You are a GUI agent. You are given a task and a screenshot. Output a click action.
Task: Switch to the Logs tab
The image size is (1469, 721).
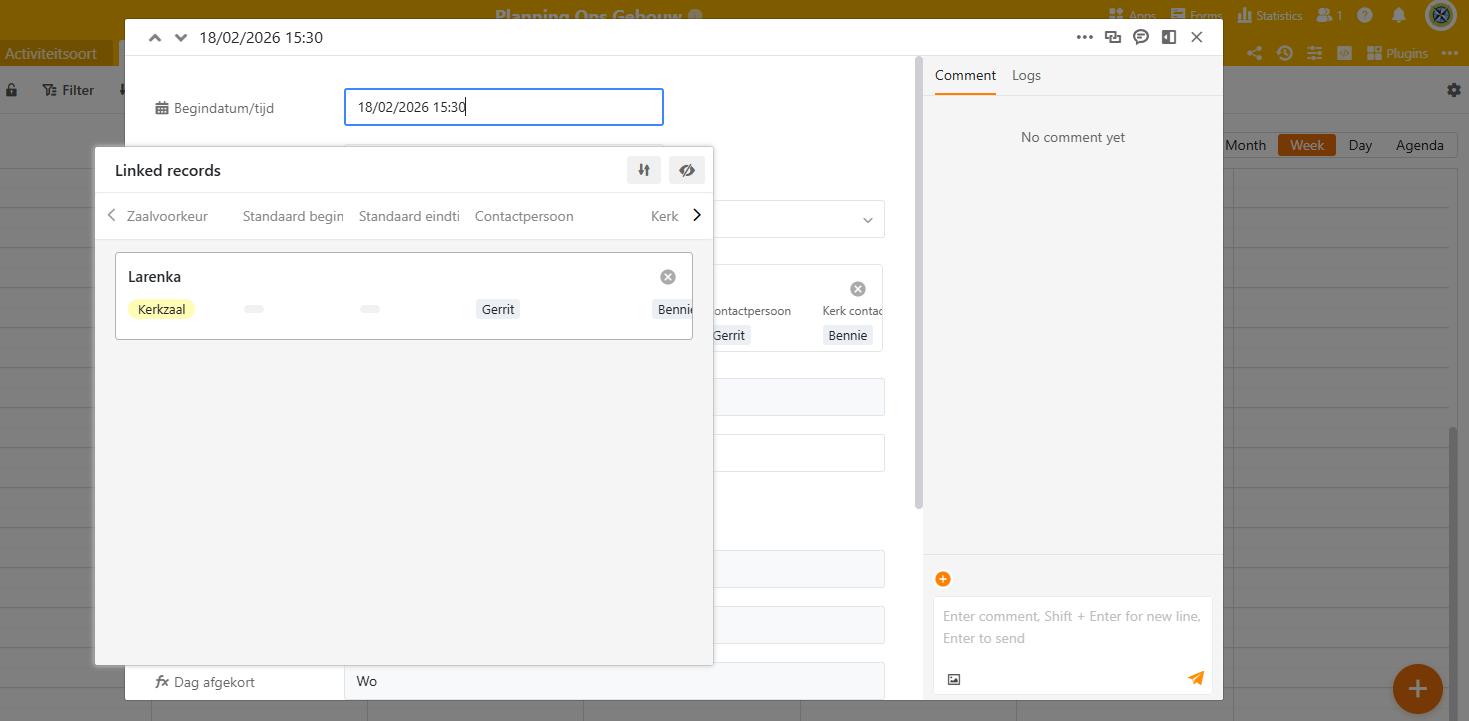pyautogui.click(x=1026, y=75)
